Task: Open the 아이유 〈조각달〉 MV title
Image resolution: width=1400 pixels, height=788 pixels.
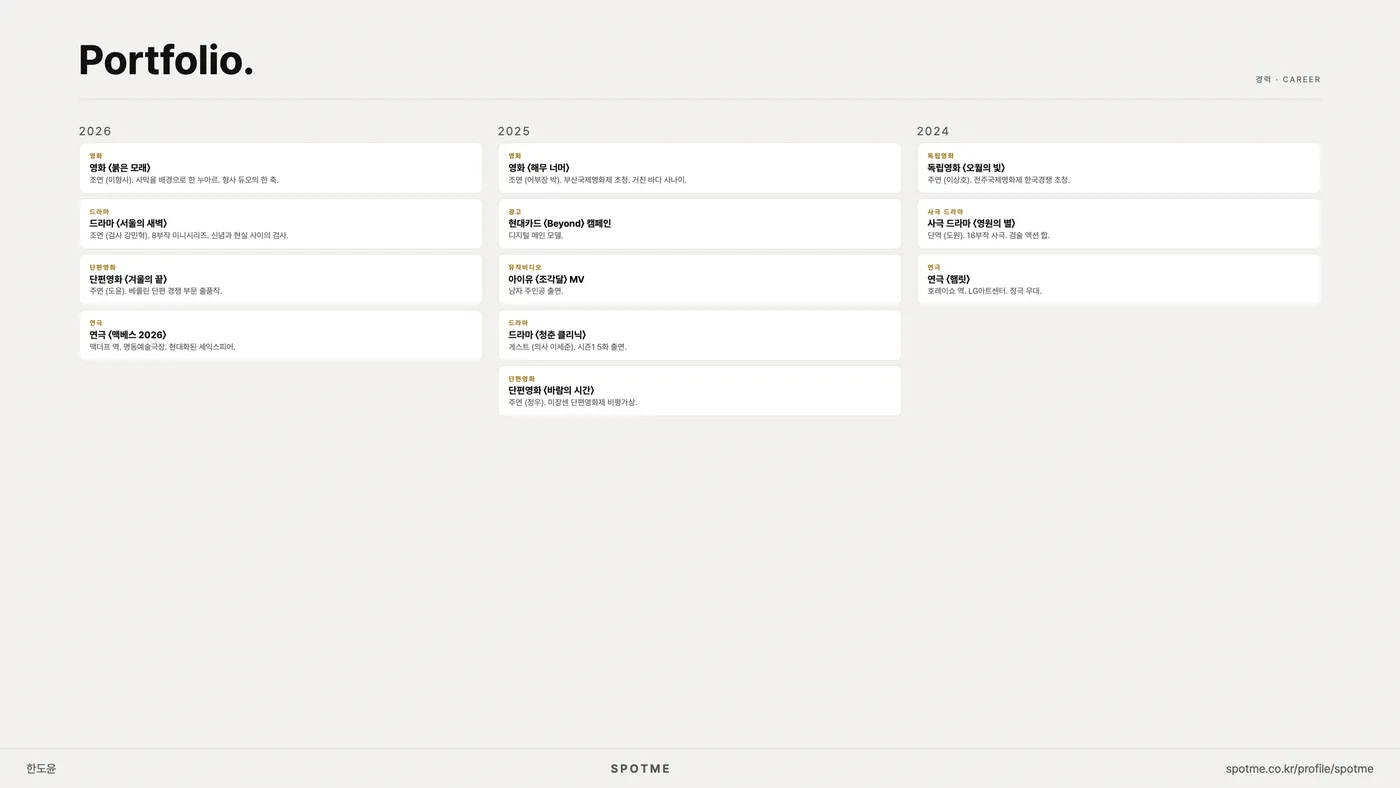Action: (546, 280)
